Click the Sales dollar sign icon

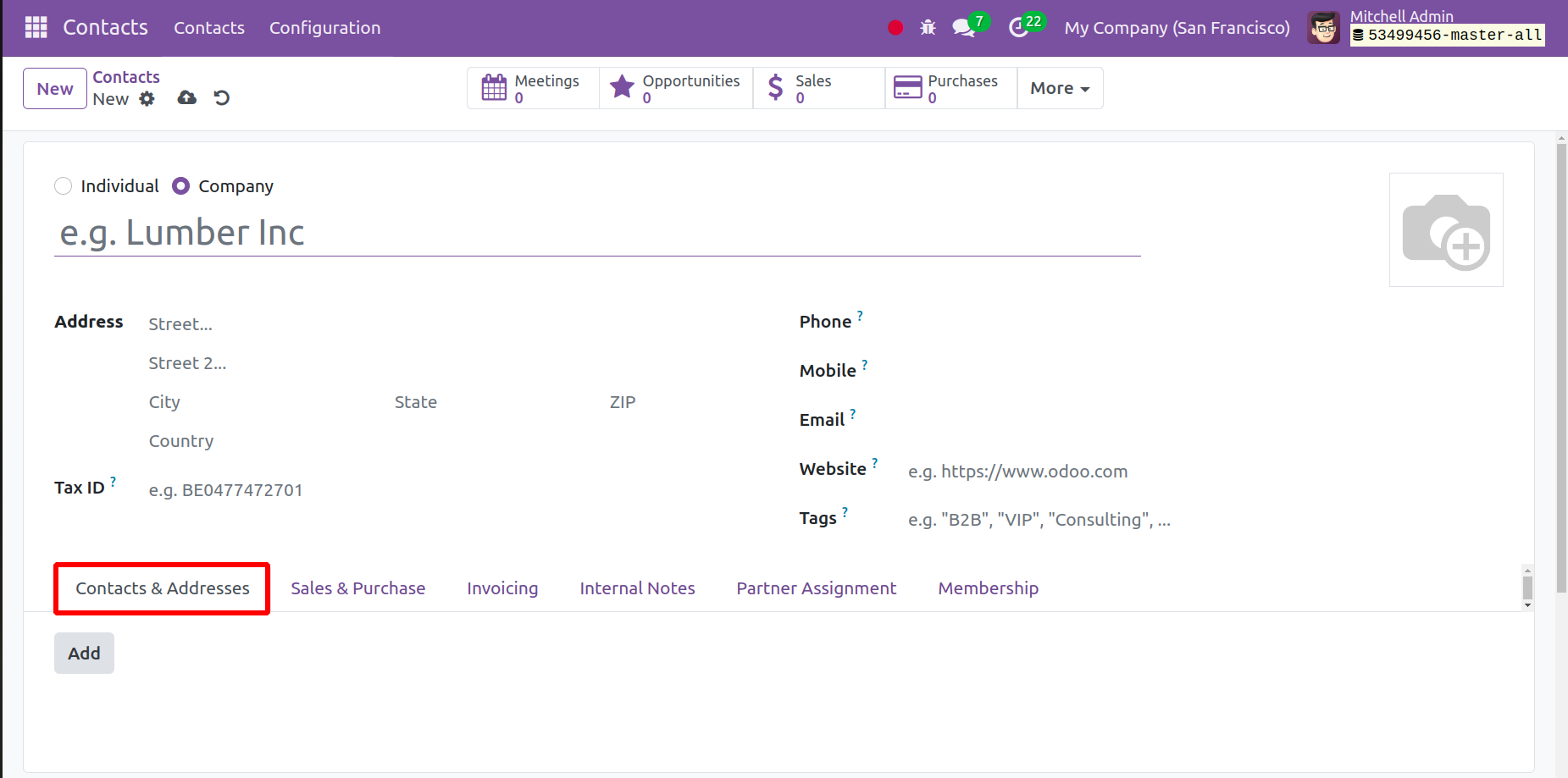[x=775, y=87]
